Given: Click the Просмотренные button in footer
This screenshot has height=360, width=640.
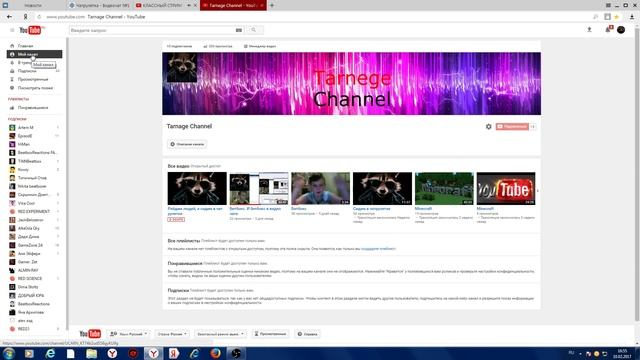Looking at the screenshot, I should 270,334.
